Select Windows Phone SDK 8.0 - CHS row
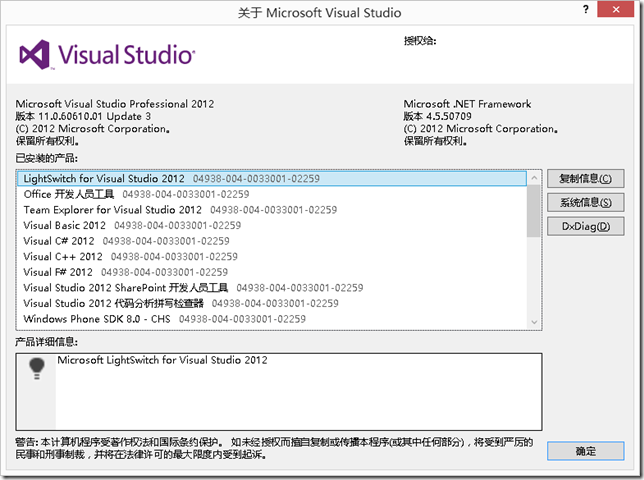The image size is (644, 480). coord(272,319)
